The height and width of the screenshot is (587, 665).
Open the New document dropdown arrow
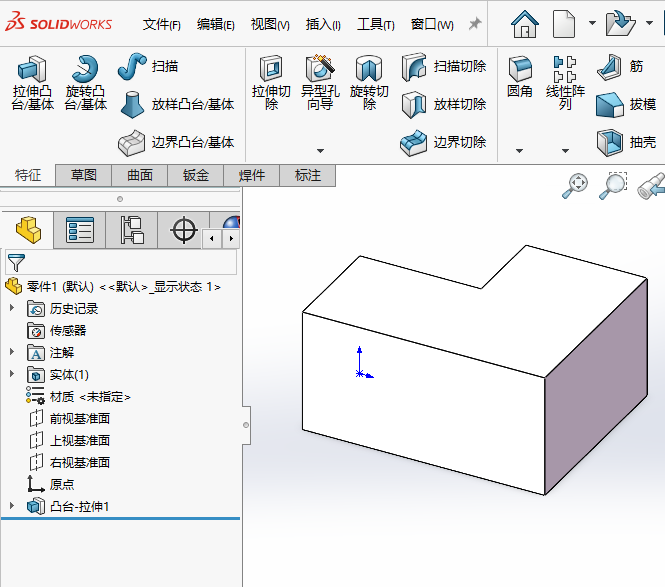pyautogui.click(x=592, y=23)
